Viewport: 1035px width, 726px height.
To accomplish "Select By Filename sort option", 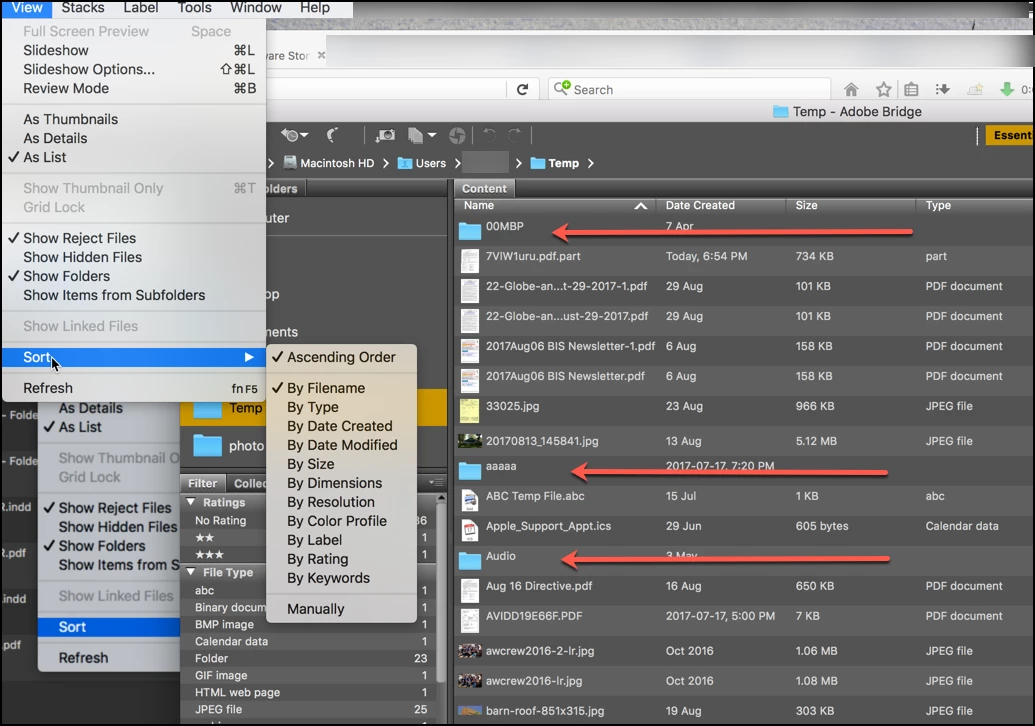I will (x=326, y=388).
